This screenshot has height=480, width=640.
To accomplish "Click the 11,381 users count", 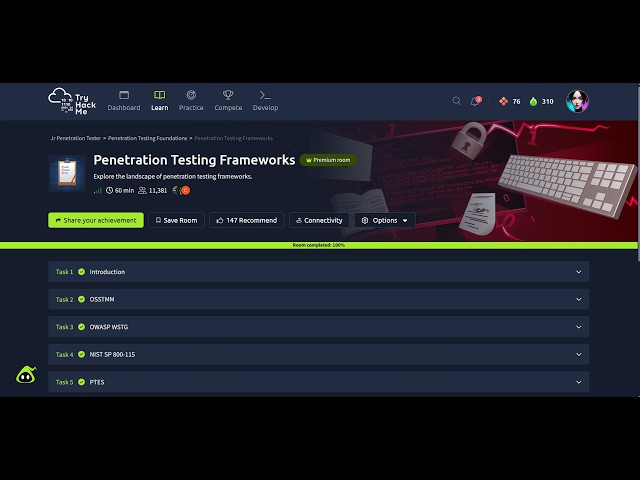I will coord(153,190).
